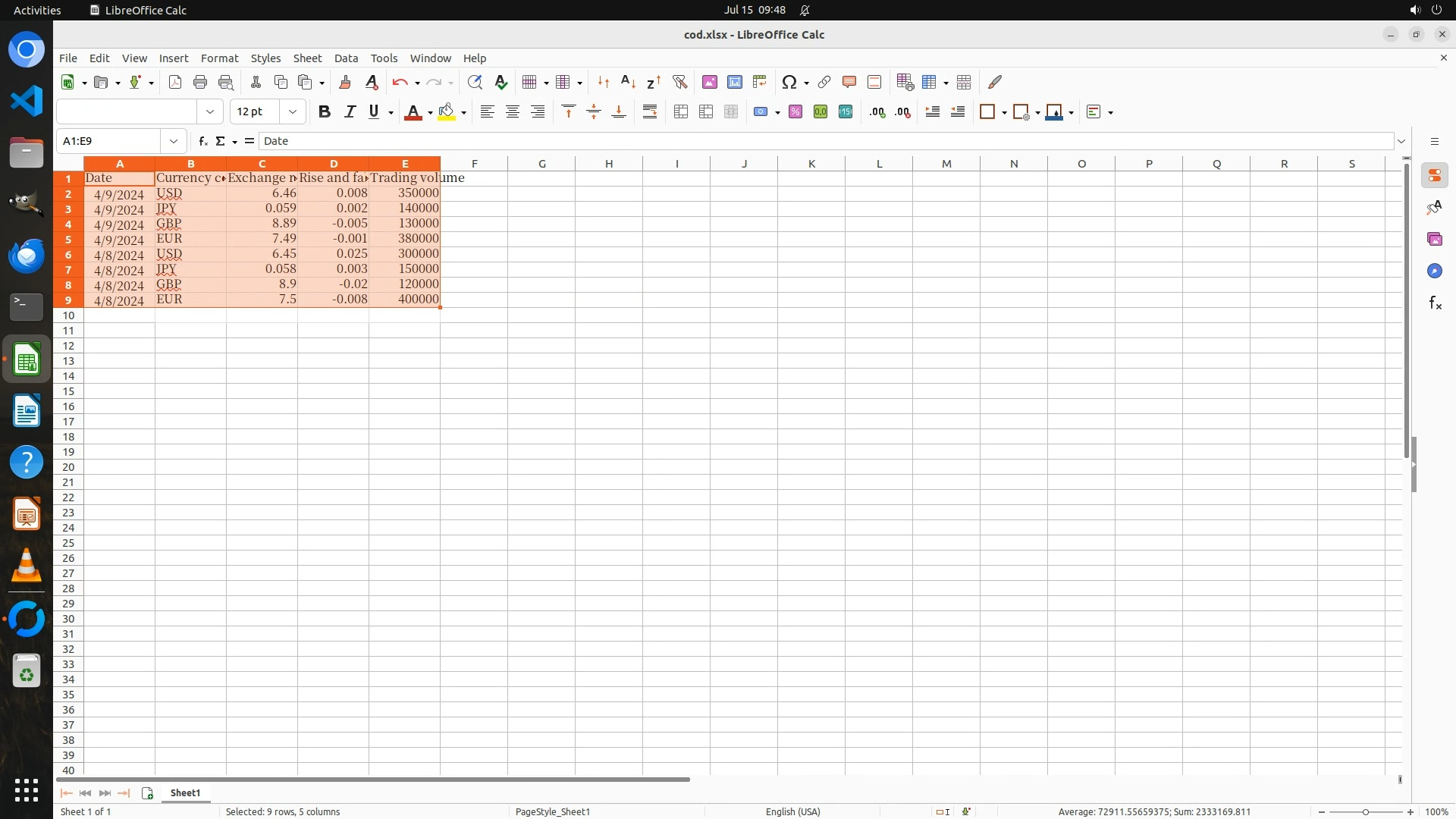This screenshot has width=1456, height=819.
Task: Open the Data menu
Action: (x=346, y=58)
